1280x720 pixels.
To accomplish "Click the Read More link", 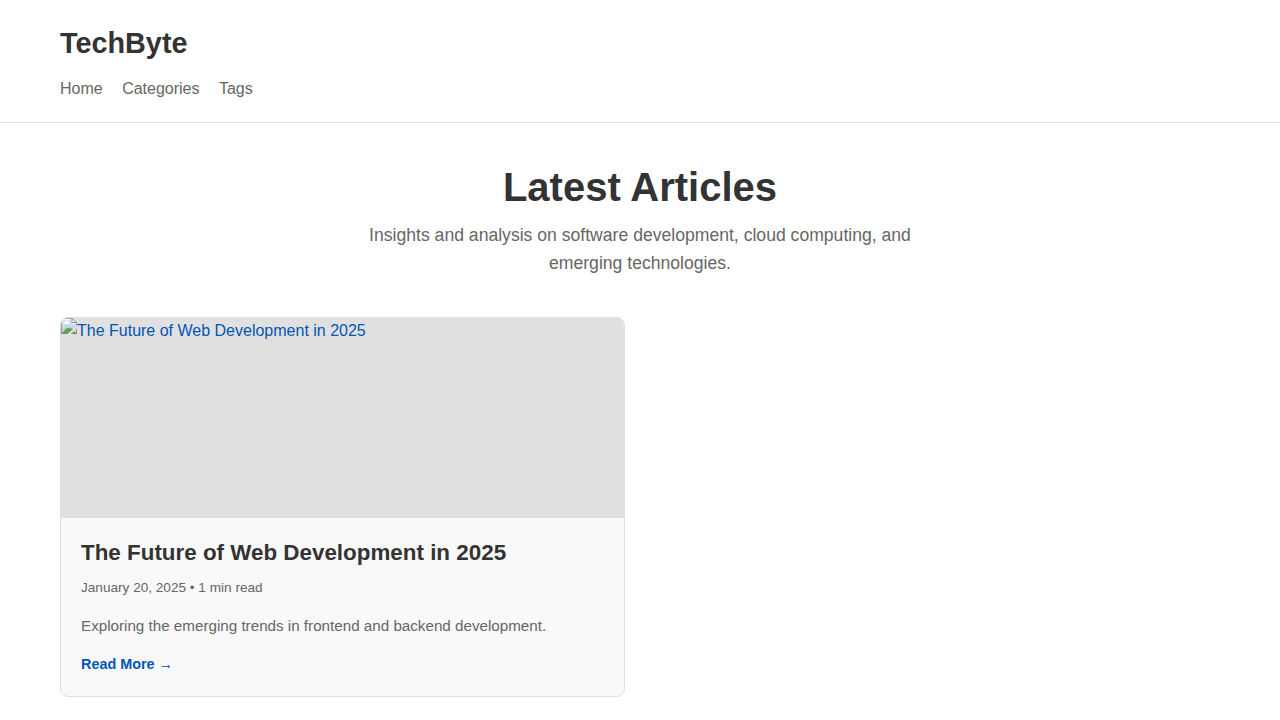I will click(118, 664).
